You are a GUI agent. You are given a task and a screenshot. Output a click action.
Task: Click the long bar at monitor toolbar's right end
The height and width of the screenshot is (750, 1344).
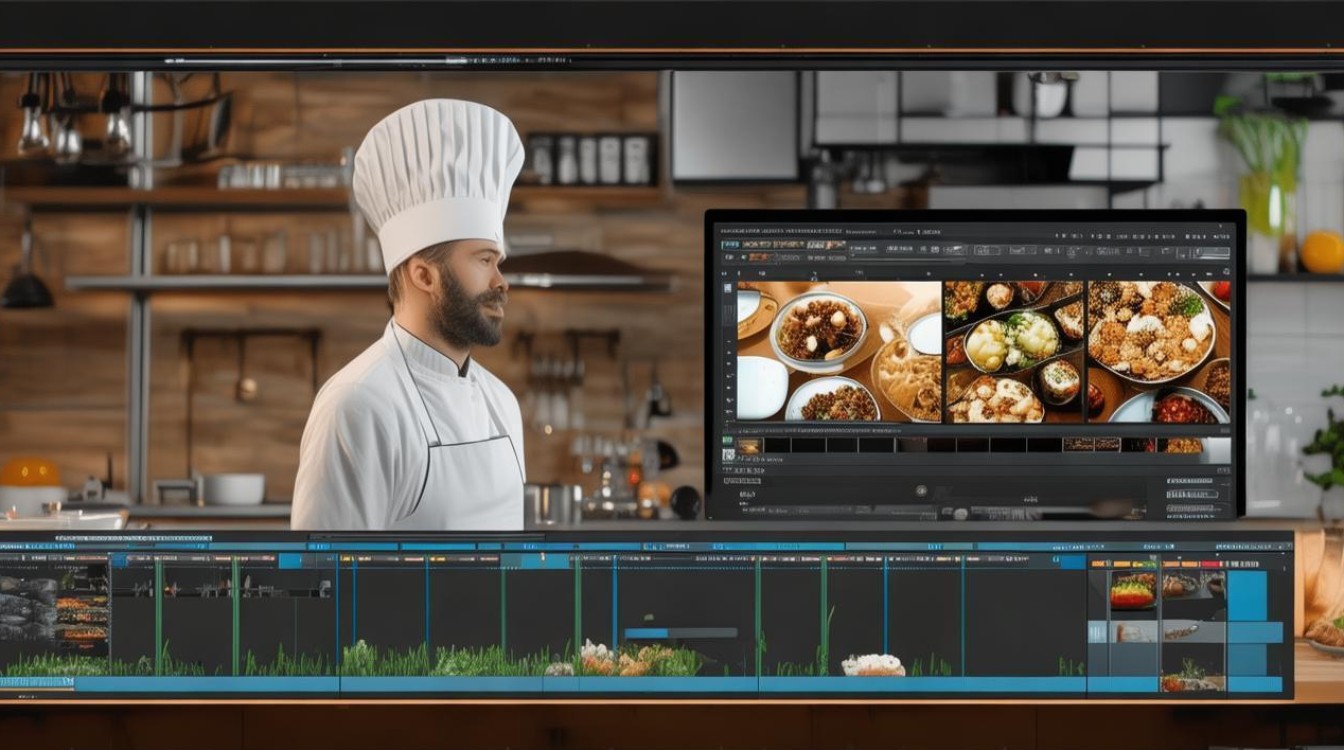[x=1213, y=253]
